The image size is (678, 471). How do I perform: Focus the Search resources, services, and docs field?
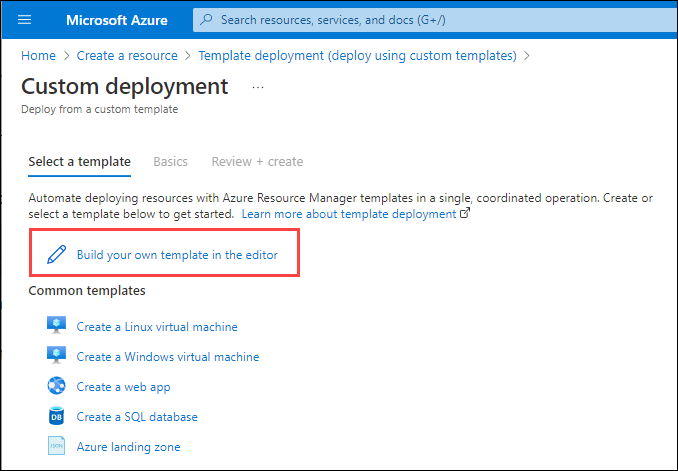point(435,20)
